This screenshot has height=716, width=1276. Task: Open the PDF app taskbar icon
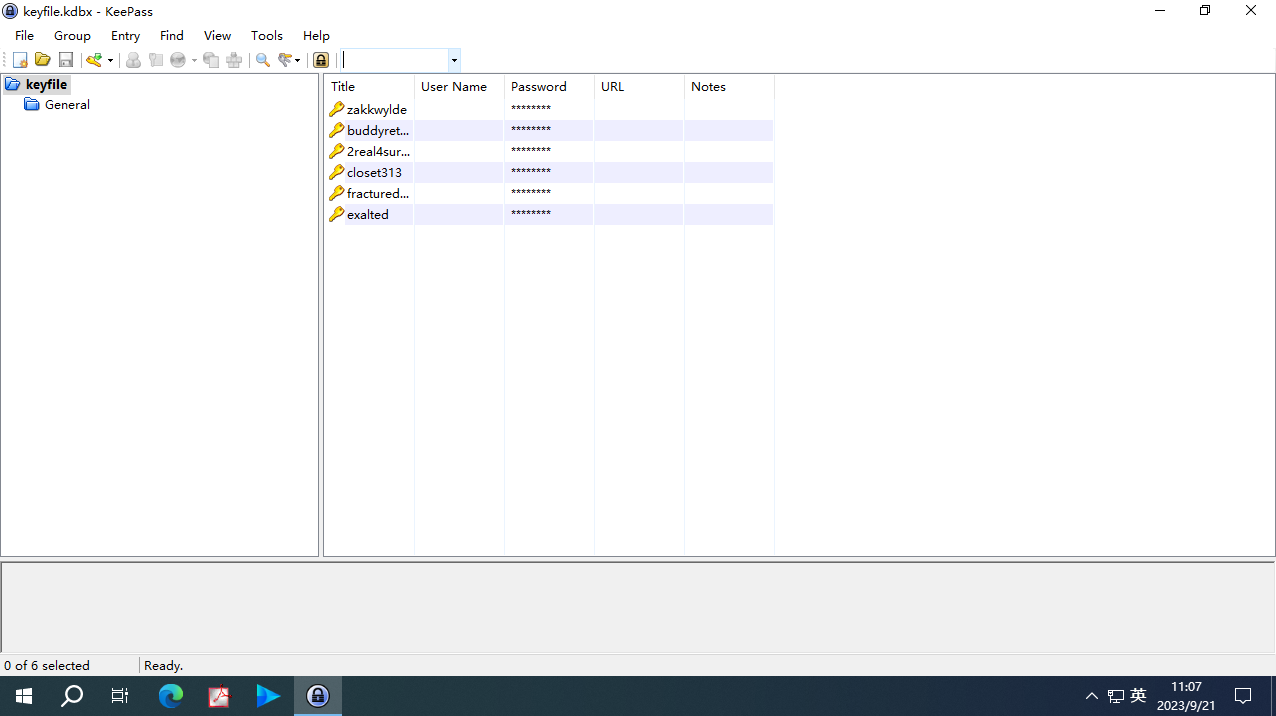[219, 696]
